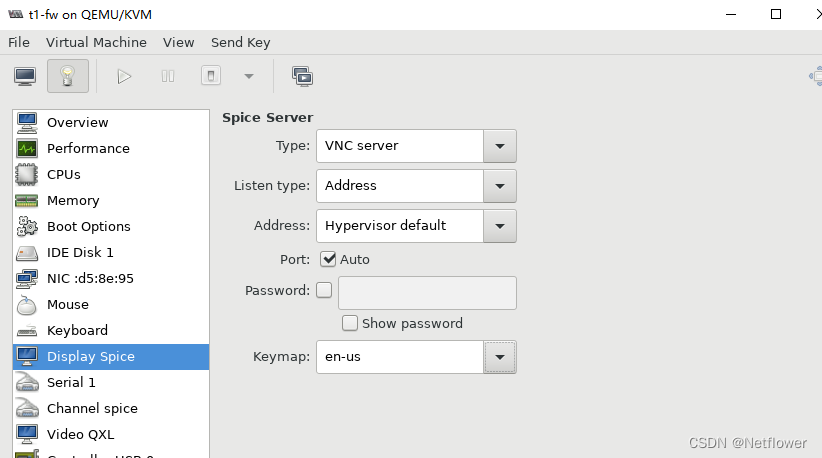Screen dimensions: 822x458
Task: Select Overview in hardware list
Action: [x=111, y=123]
